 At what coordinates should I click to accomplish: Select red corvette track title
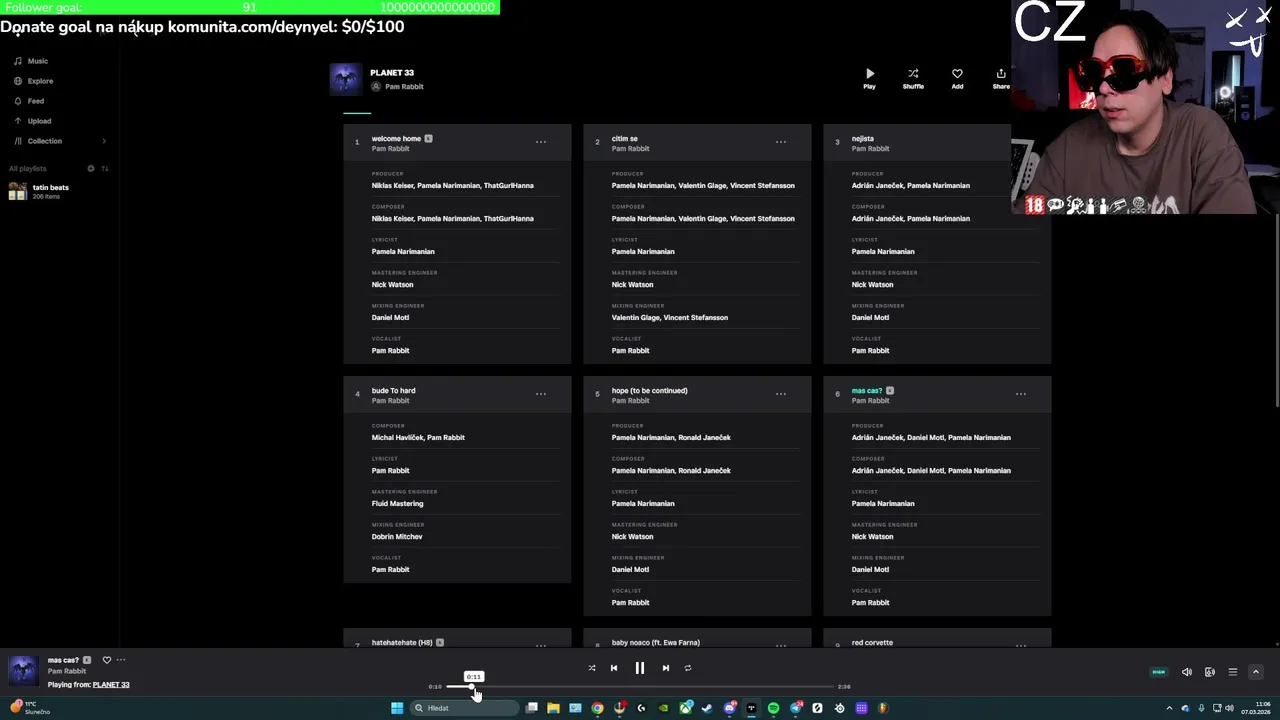click(873, 643)
